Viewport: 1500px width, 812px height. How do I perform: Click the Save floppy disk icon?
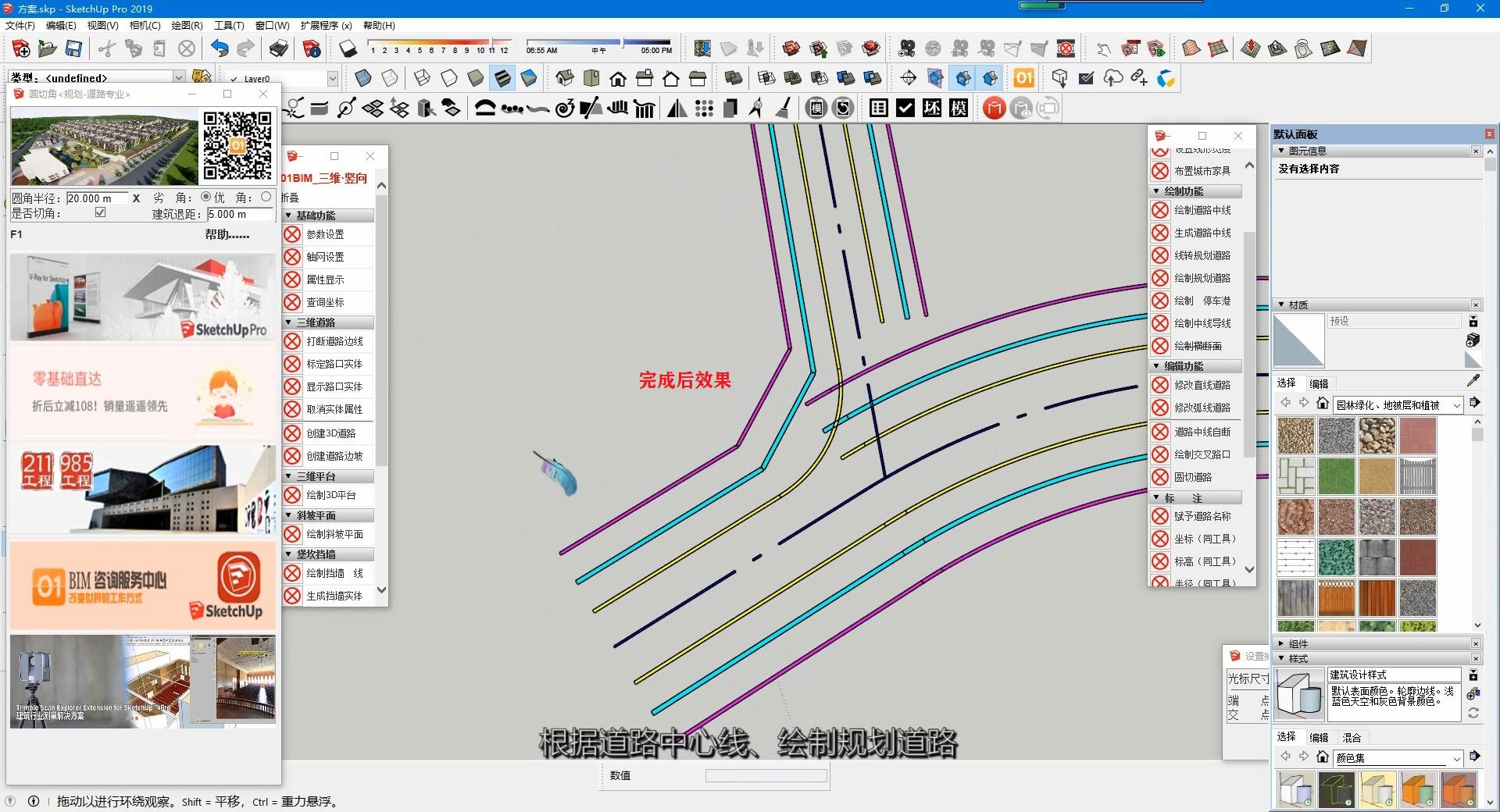point(73,49)
